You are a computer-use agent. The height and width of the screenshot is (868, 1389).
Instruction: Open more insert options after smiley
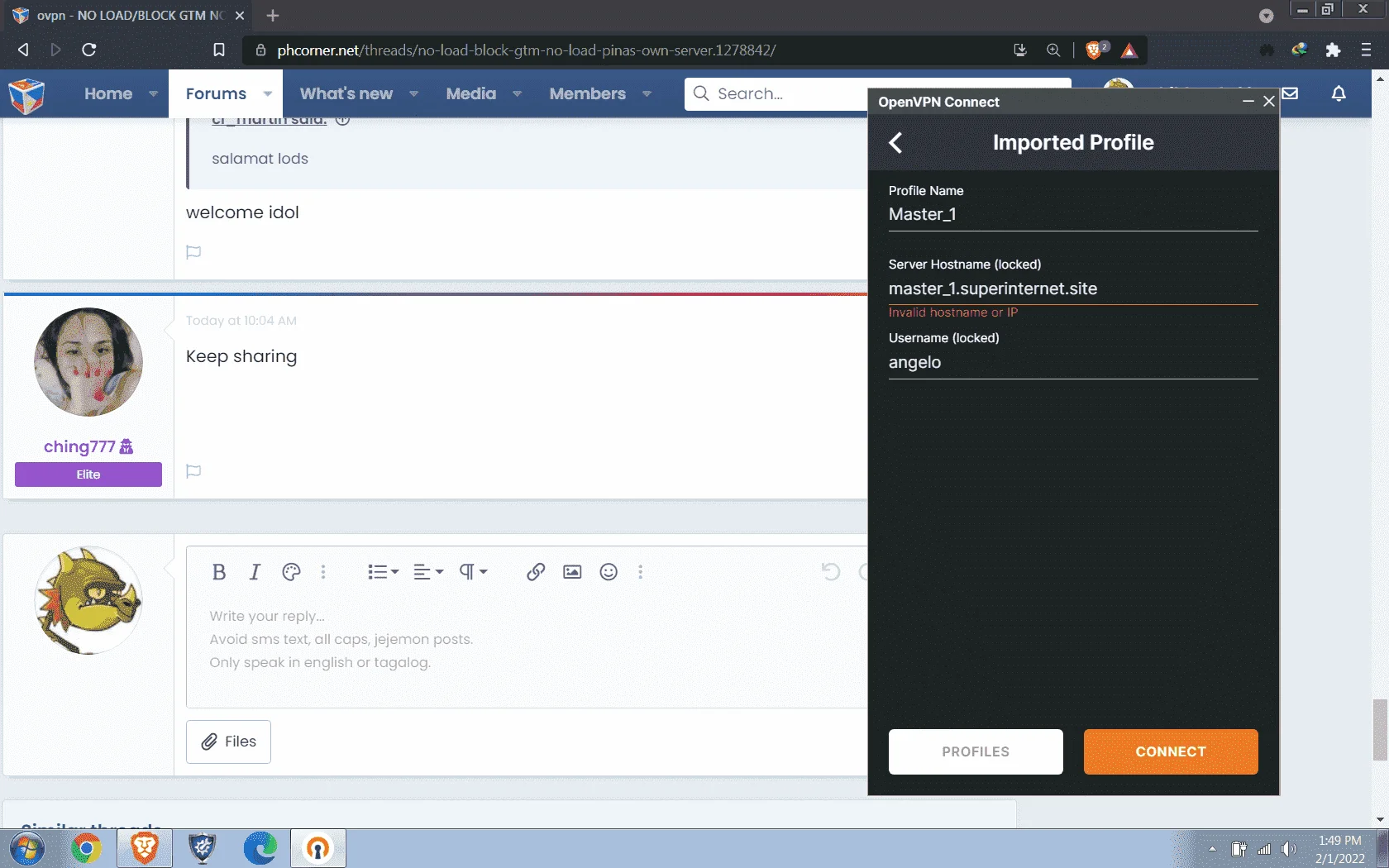[640, 572]
